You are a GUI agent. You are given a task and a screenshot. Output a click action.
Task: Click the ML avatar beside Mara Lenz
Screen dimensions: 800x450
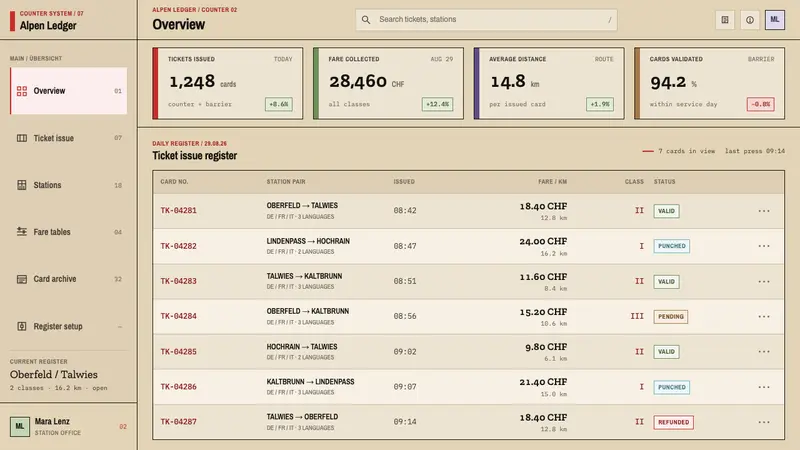[x=19, y=426]
